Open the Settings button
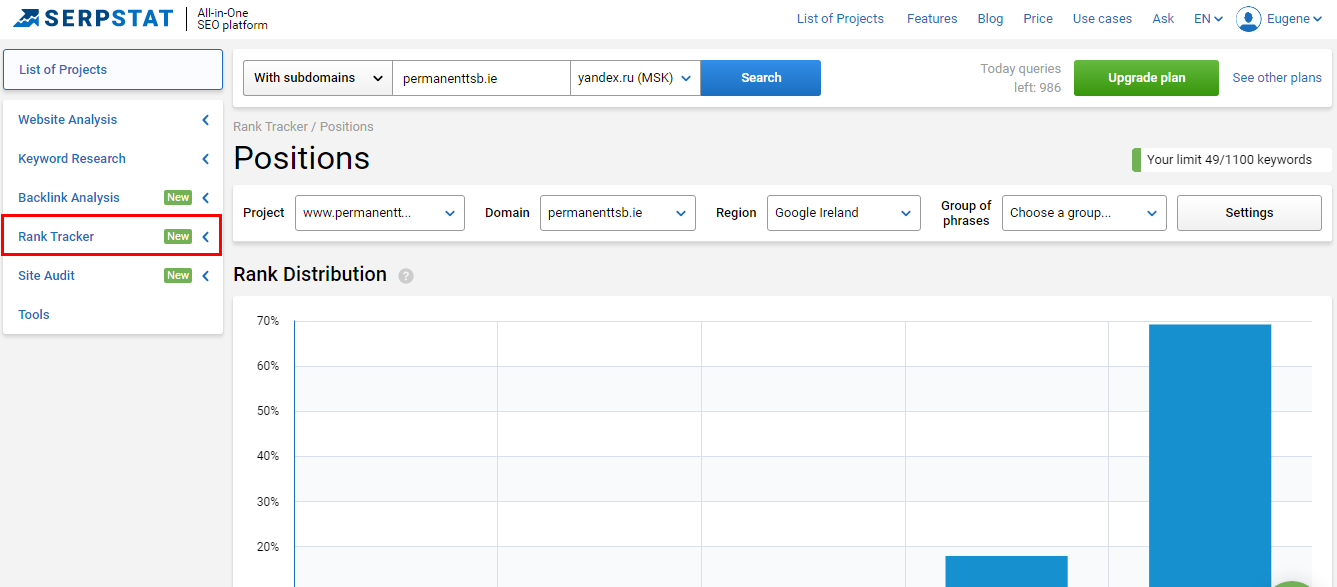Viewport: 1337px width, 587px height. click(x=1249, y=213)
